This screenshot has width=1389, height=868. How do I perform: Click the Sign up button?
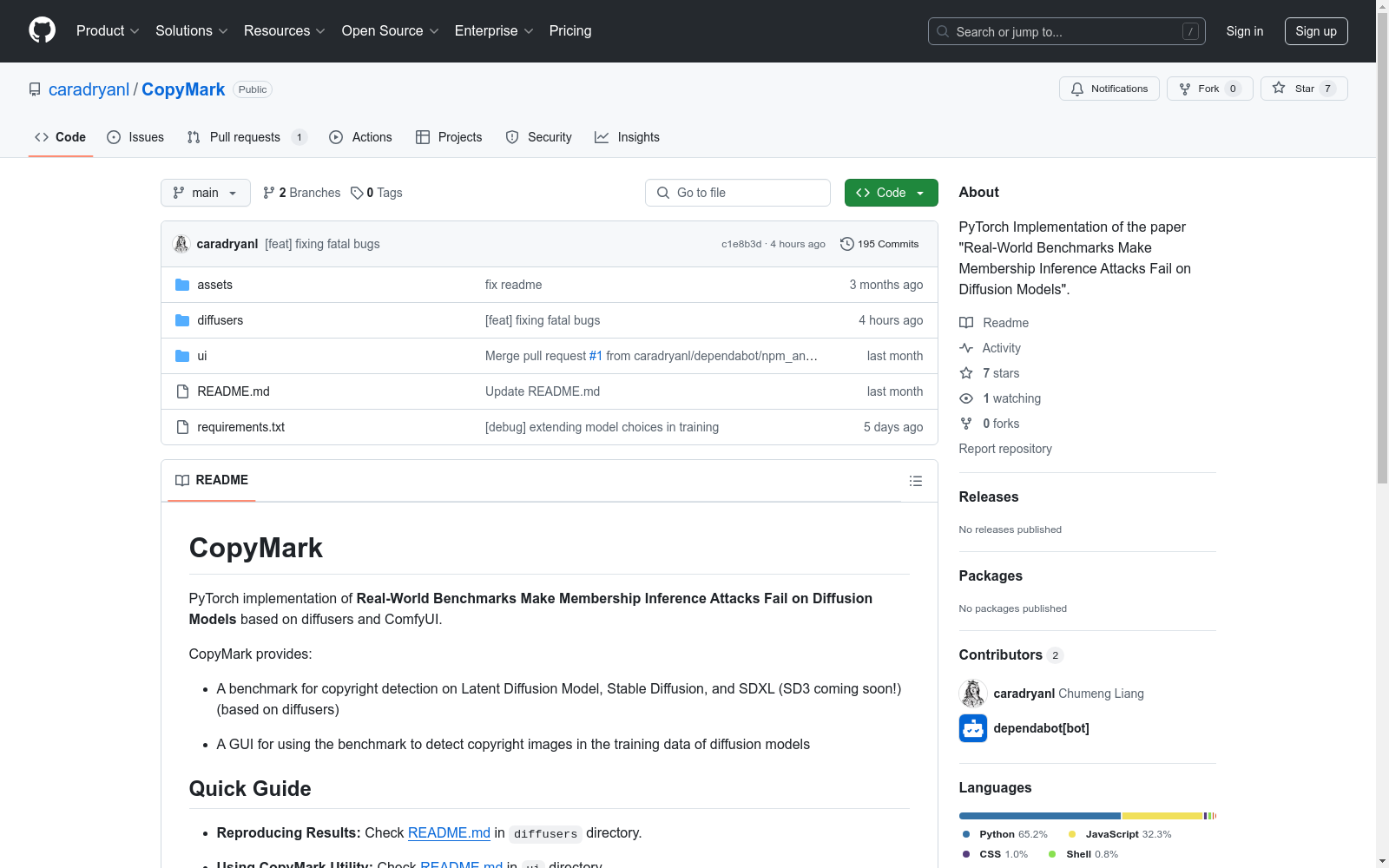[x=1316, y=31]
